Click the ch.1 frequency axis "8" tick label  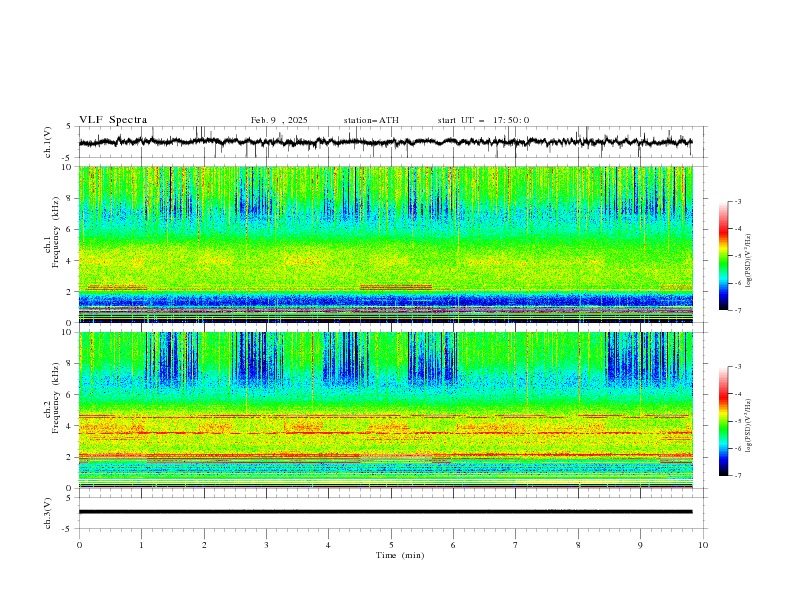click(x=70, y=198)
